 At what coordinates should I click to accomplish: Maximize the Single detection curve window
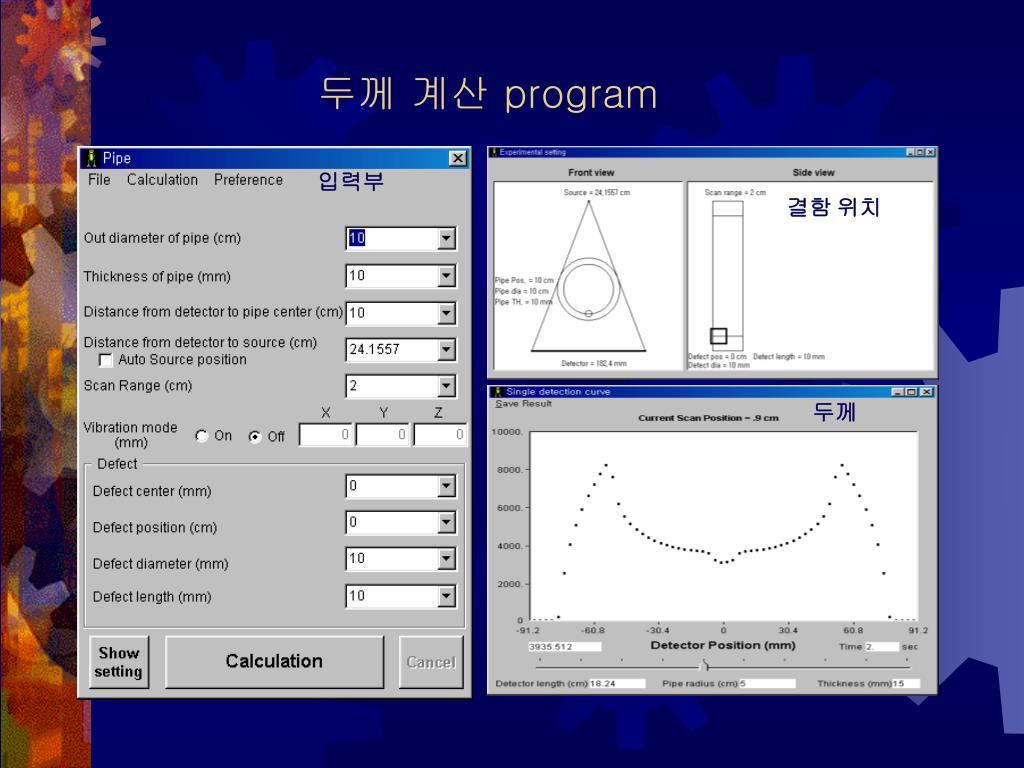[910, 392]
